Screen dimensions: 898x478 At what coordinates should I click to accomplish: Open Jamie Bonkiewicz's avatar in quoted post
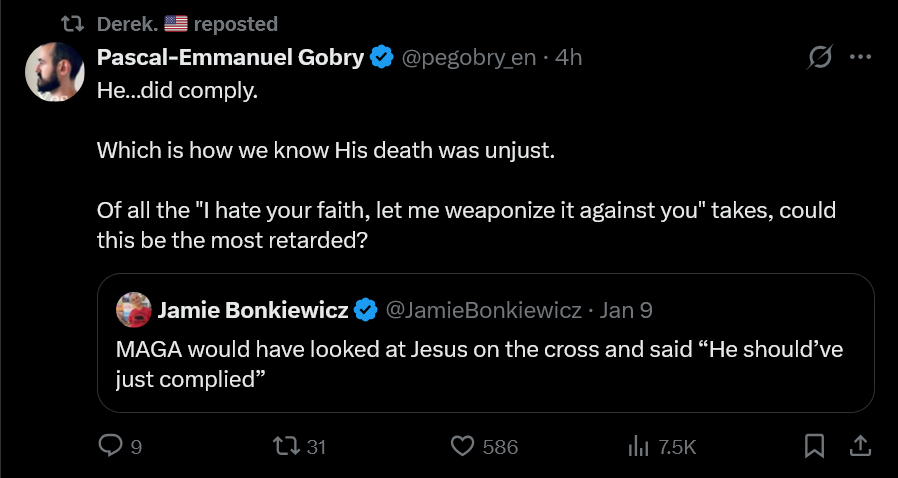click(x=133, y=310)
